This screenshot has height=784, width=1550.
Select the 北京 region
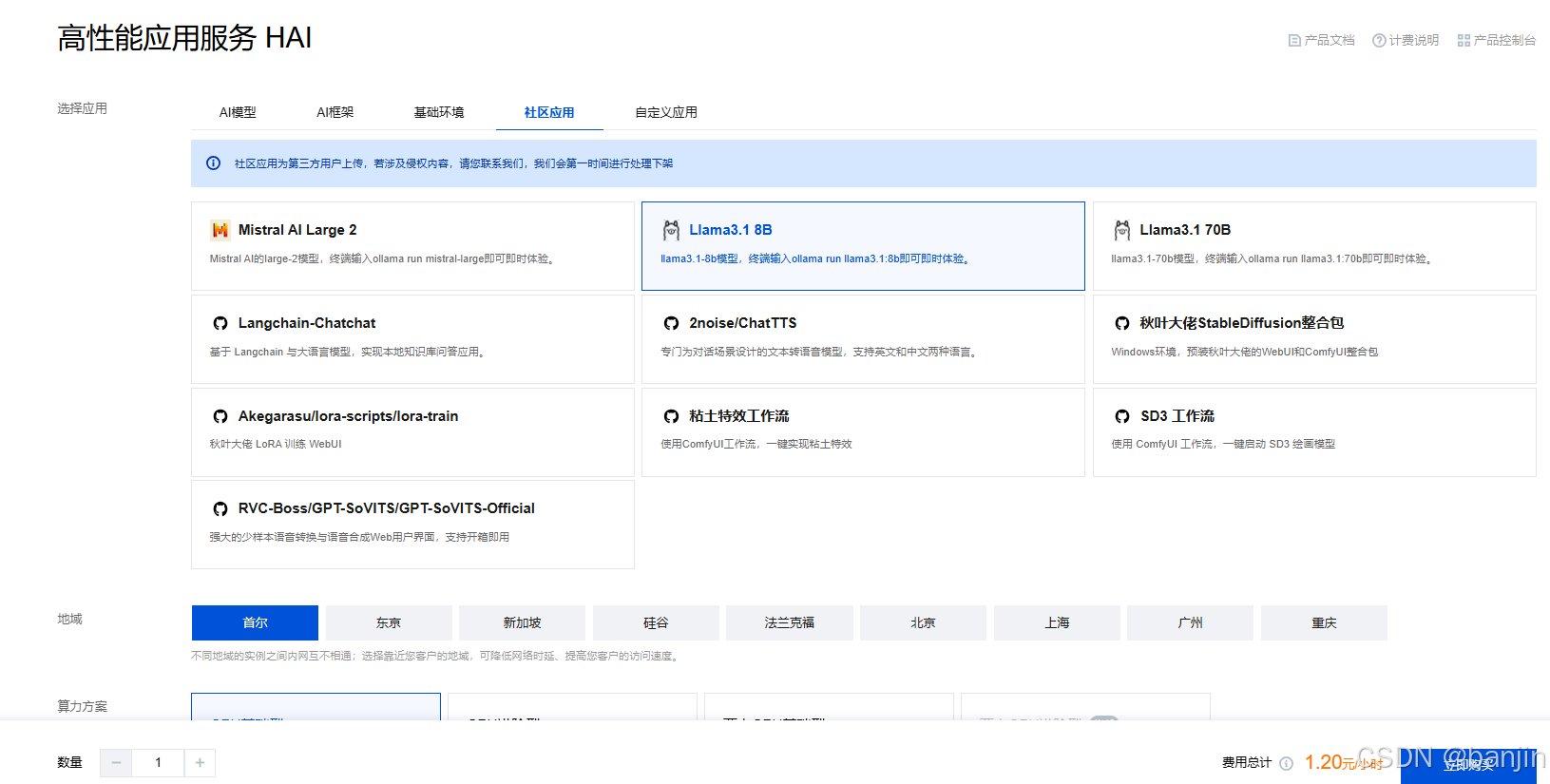point(923,622)
